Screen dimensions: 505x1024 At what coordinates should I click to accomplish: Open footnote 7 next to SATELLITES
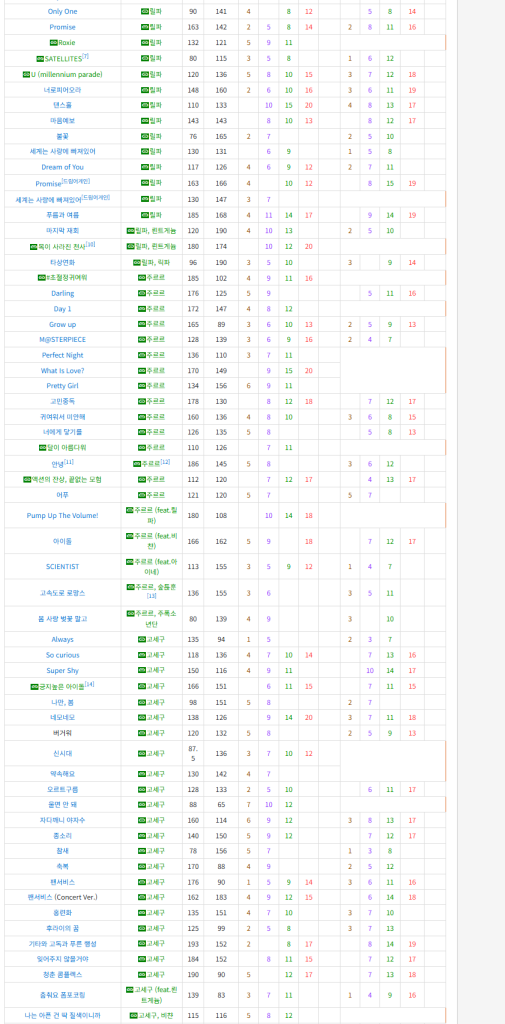pyautogui.click(x=85, y=57)
